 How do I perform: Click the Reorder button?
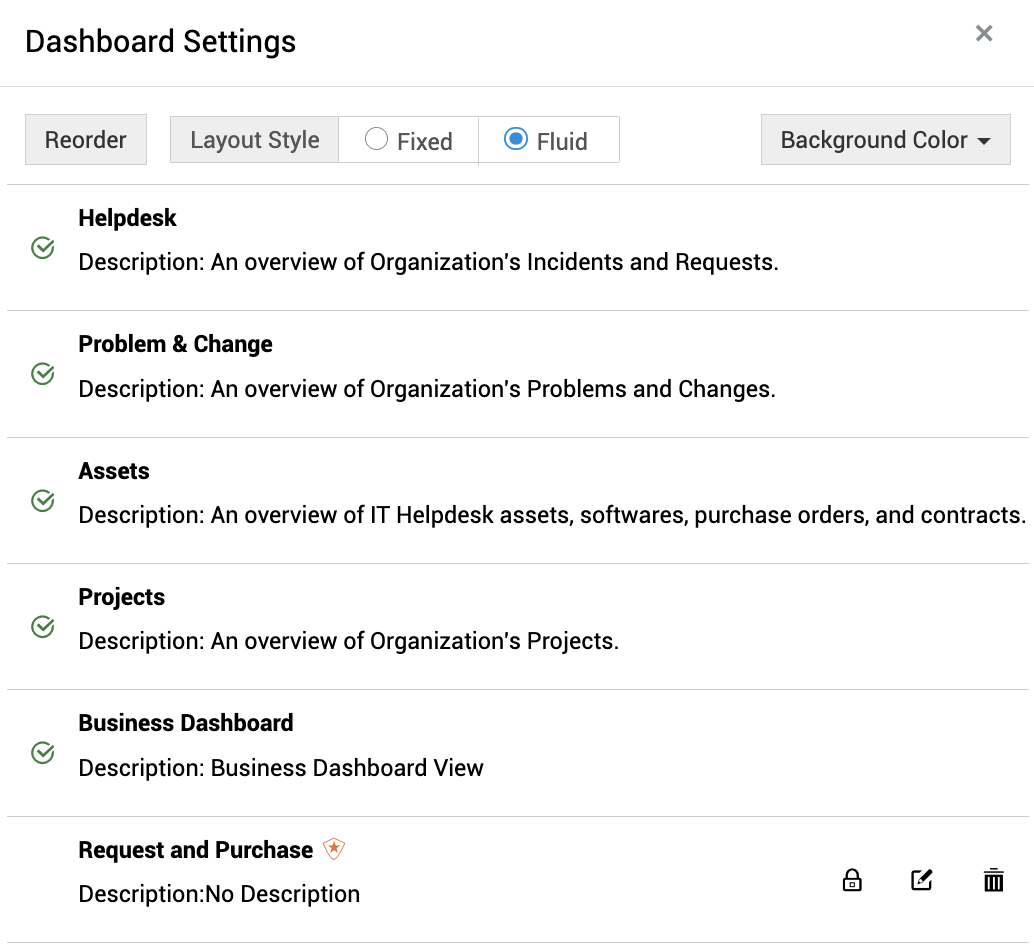click(86, 140)
